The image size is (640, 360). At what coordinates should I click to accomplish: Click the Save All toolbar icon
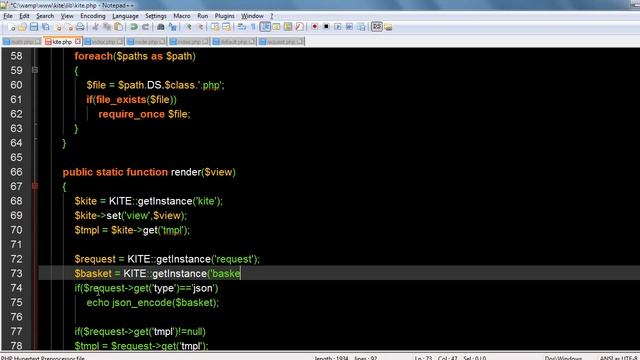tap(46, 27)
